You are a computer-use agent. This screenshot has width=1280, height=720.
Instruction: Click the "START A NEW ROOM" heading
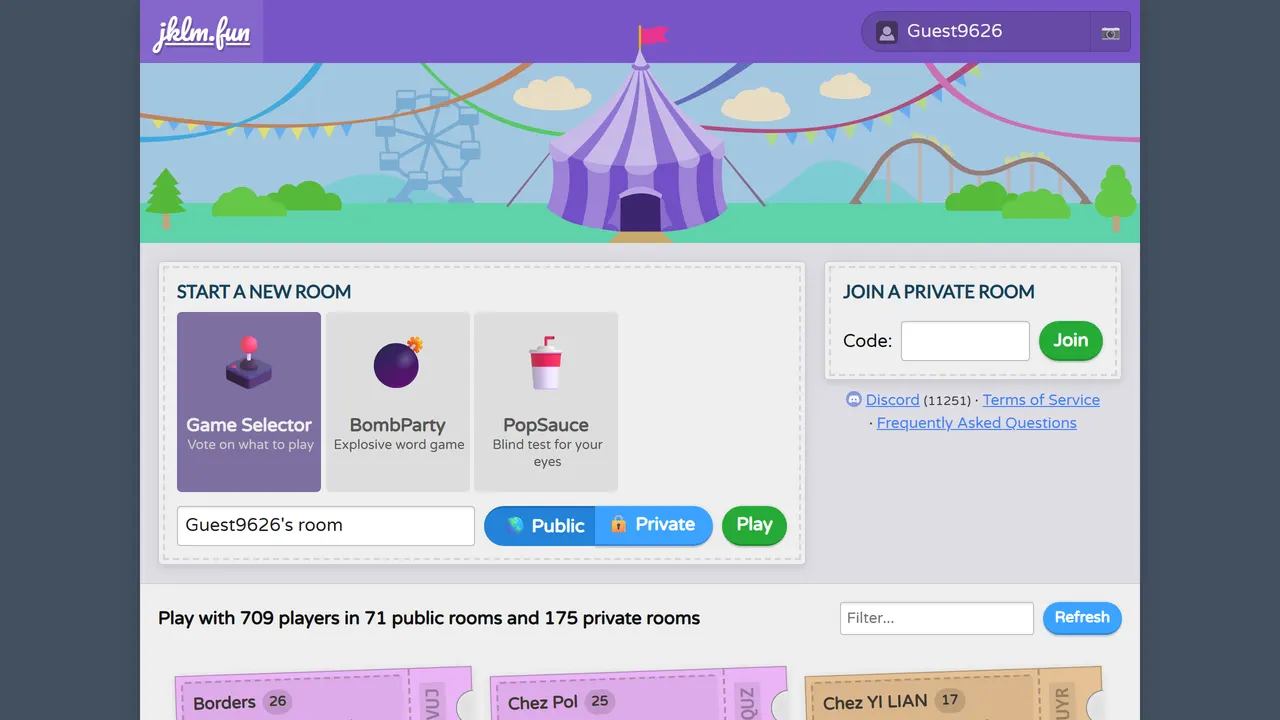coord(264,292)
